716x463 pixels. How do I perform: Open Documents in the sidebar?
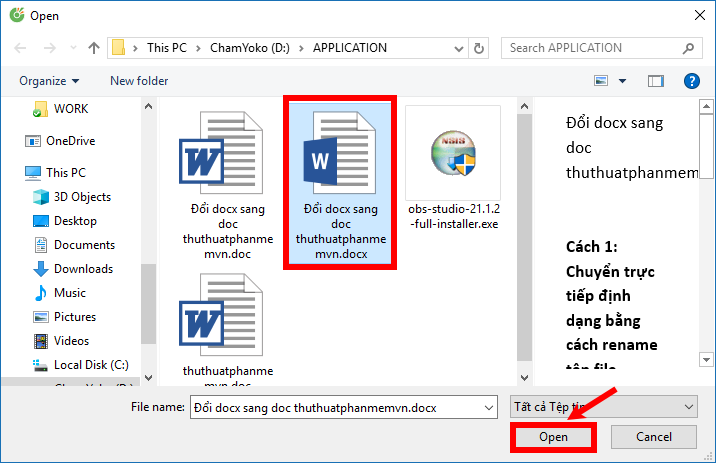pos(84,245)
